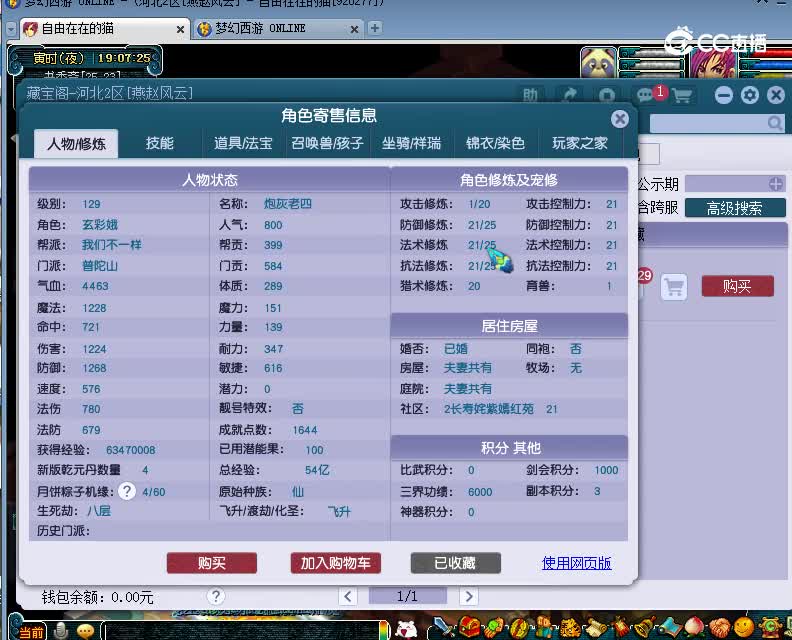Click the red banner icon in the bottom toolbar
Viewport: 792px width, 640px height.
[620, 628]
